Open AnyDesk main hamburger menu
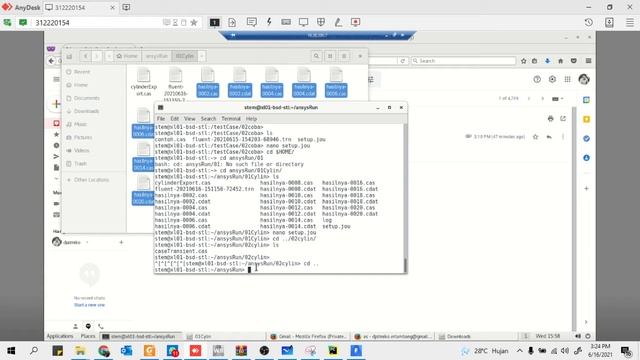Screen dimensions: 640x360 click(x=630, y=22)
